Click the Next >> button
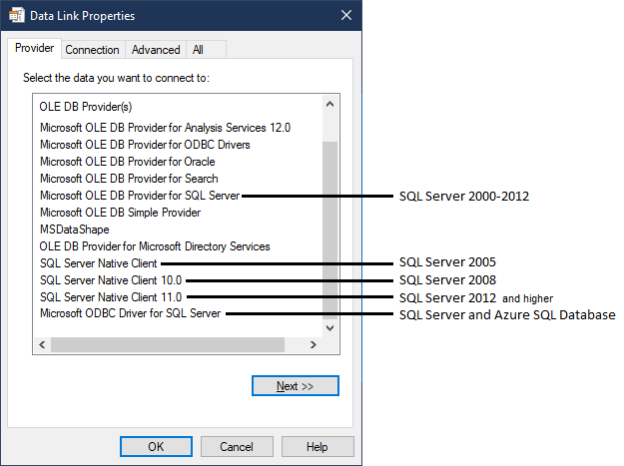 [295, 386]
